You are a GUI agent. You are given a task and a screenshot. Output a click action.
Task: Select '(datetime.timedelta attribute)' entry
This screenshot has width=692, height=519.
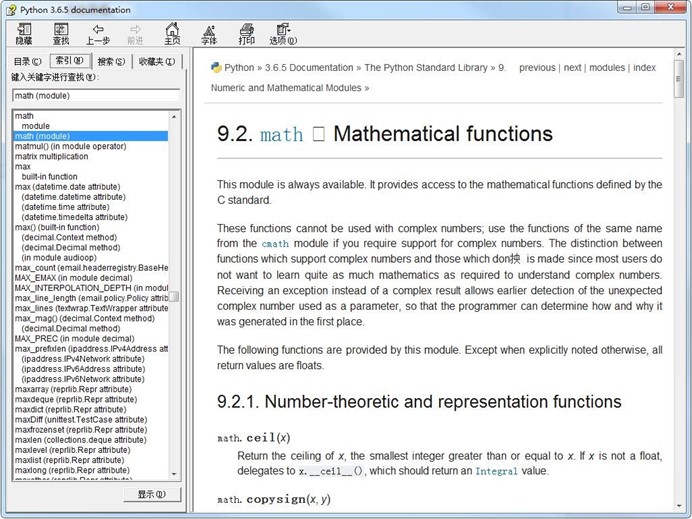tap(75, 217)
